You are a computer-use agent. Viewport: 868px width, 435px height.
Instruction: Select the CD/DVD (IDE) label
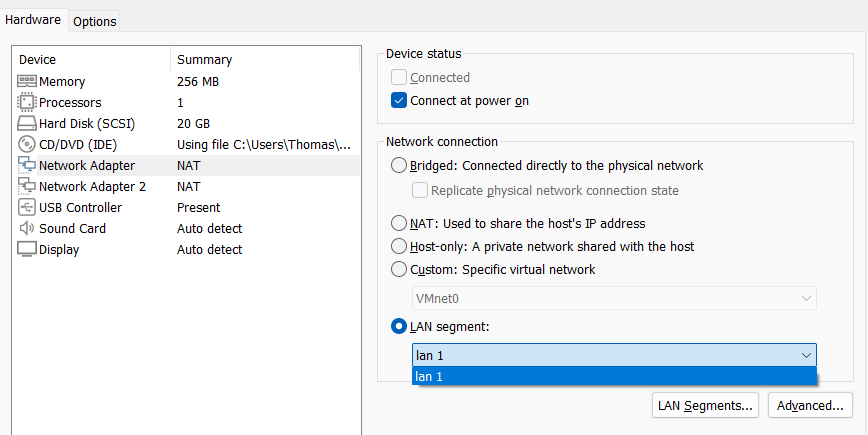coord(78,145)
